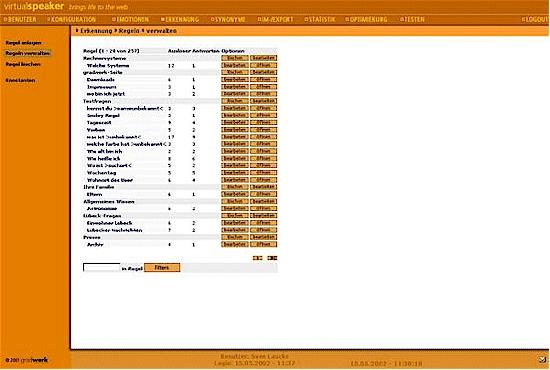
Task: Click the LOGOUT link
Action: (536, 19)
